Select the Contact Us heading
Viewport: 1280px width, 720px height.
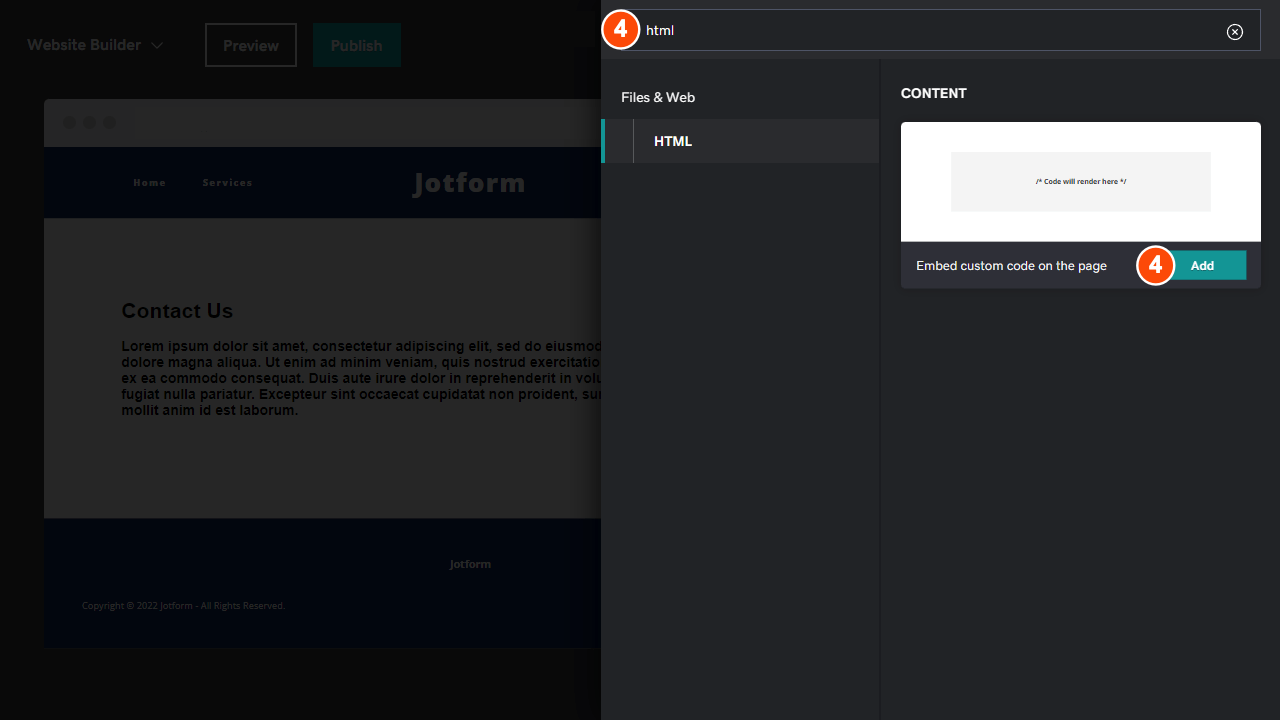177,311
